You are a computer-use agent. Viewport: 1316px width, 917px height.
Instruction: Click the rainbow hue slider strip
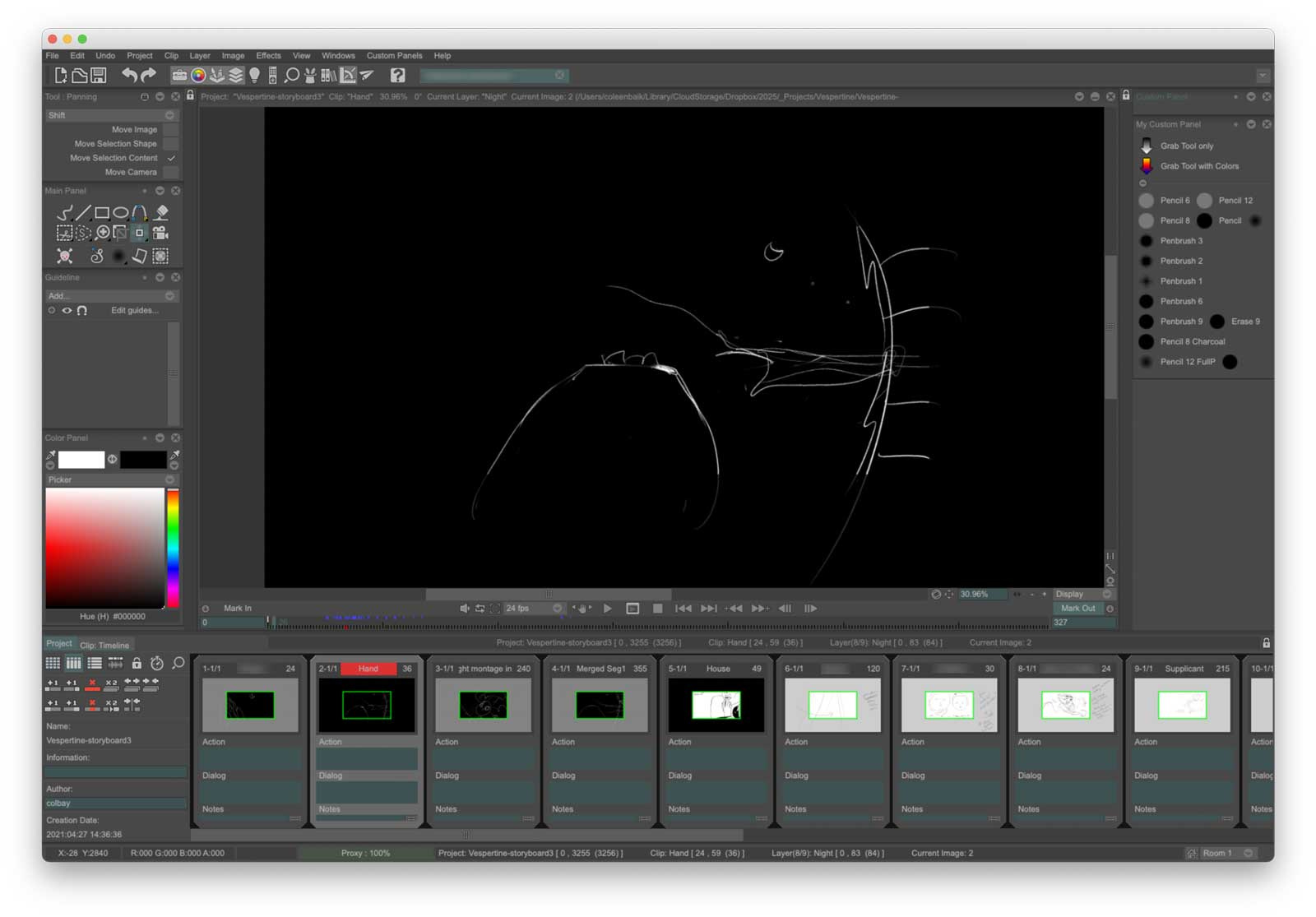[x=173, y=549]
